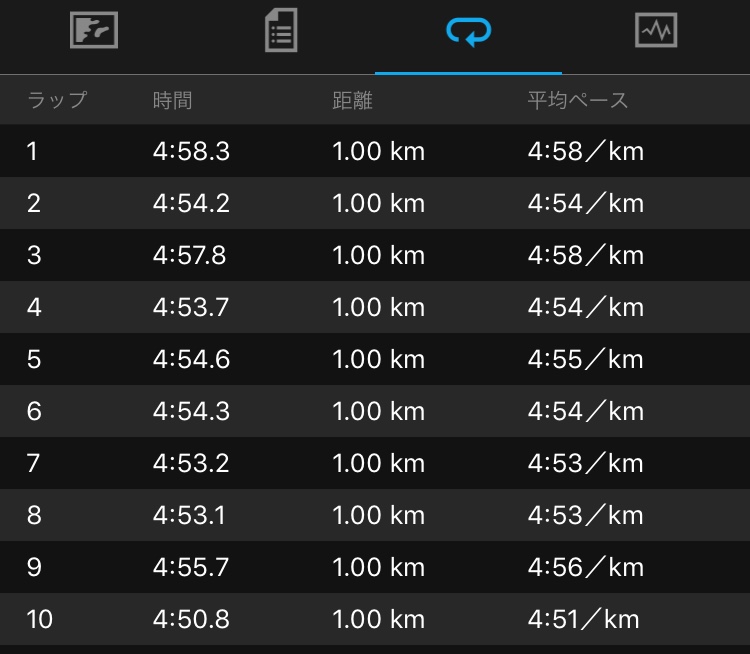Select lap 3 row showing 4:57.8
The height and width of the screenshot is (654, 750).
[375, 255]
